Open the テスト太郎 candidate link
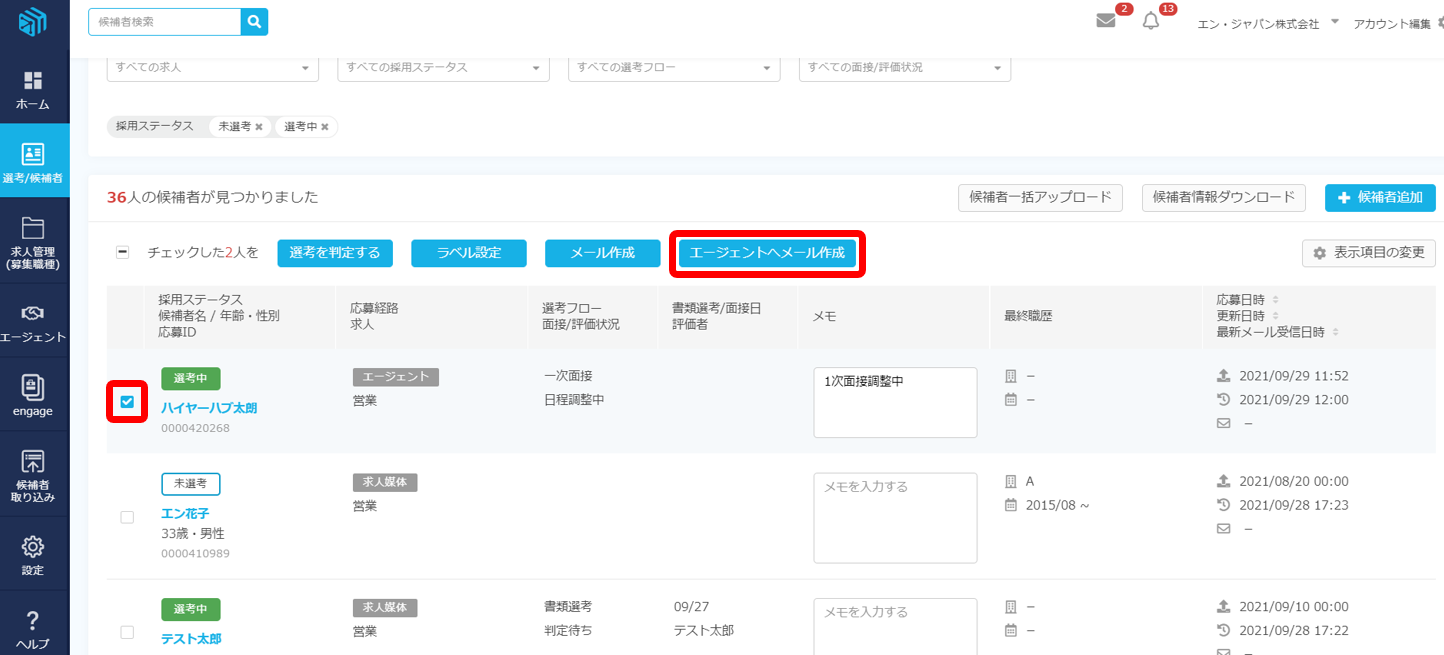The image size is (1444, 655). [x=191, y=638]
